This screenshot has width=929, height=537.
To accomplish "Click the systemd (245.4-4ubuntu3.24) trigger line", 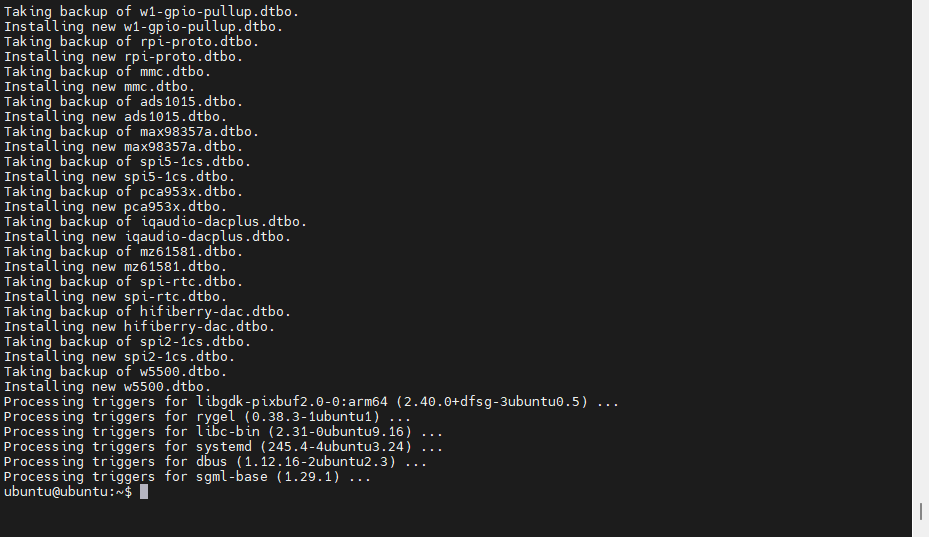I will pos(223,447).
